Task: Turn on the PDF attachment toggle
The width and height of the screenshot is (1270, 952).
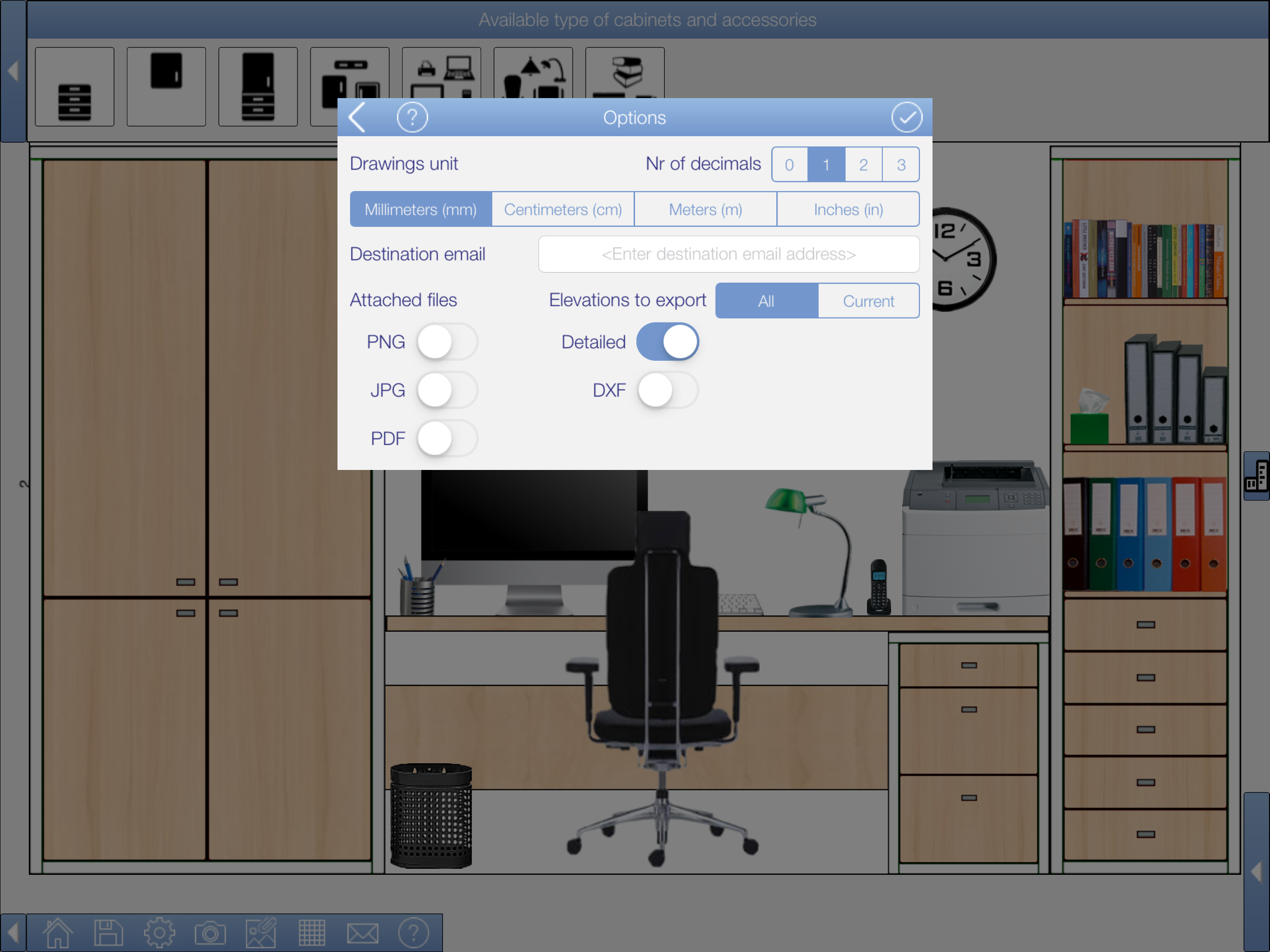Action: coord(447,439)
